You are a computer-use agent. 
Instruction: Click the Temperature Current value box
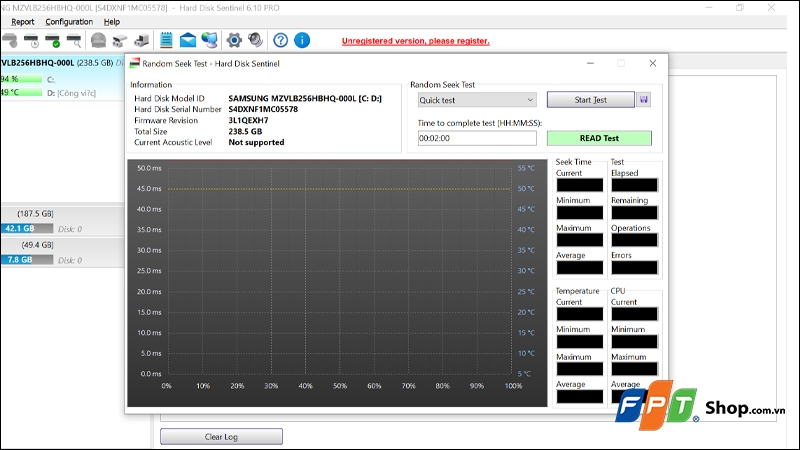[x=580, y=314]
